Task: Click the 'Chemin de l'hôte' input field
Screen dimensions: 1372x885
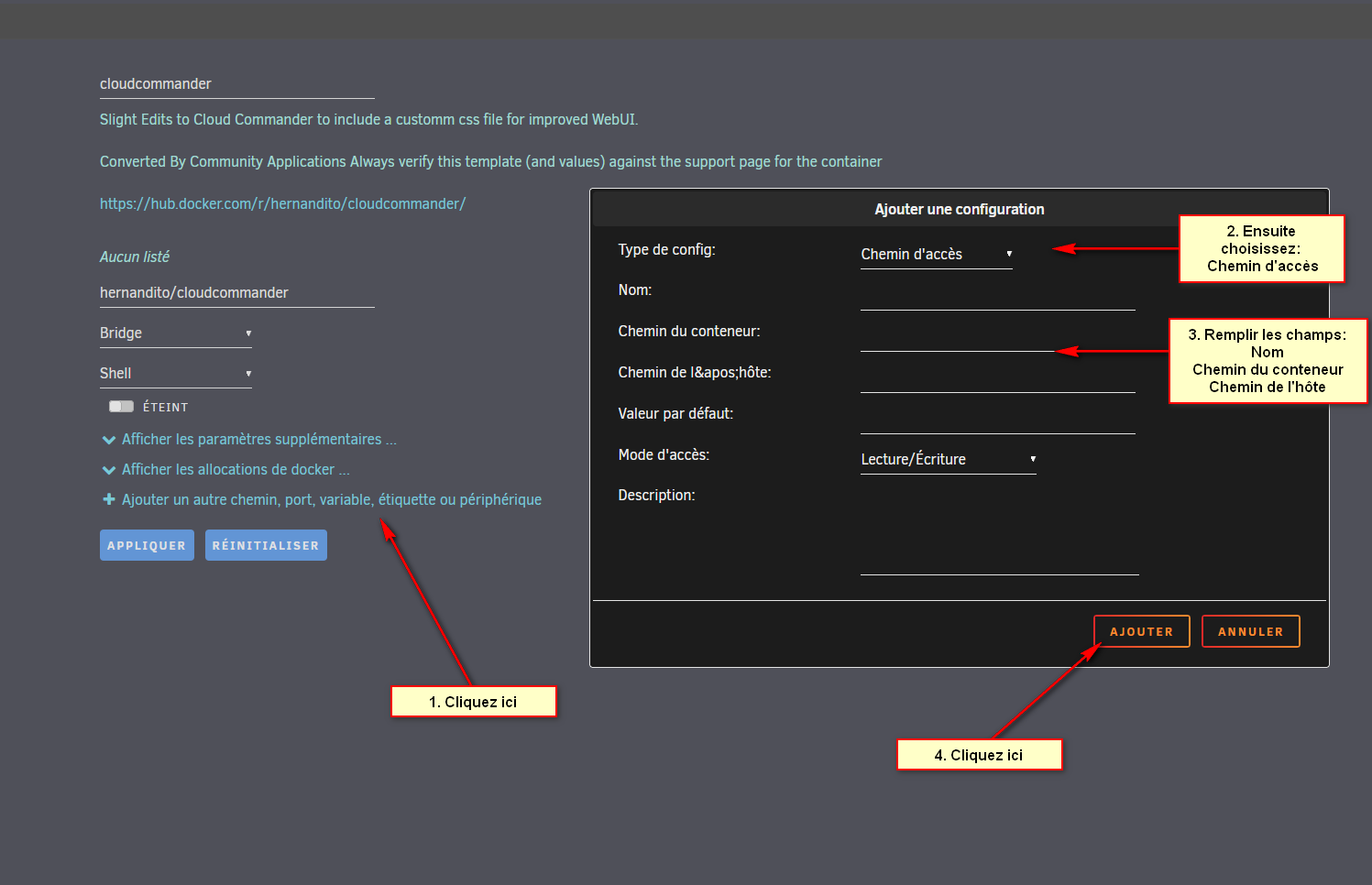Action: (x=997, y=378)
